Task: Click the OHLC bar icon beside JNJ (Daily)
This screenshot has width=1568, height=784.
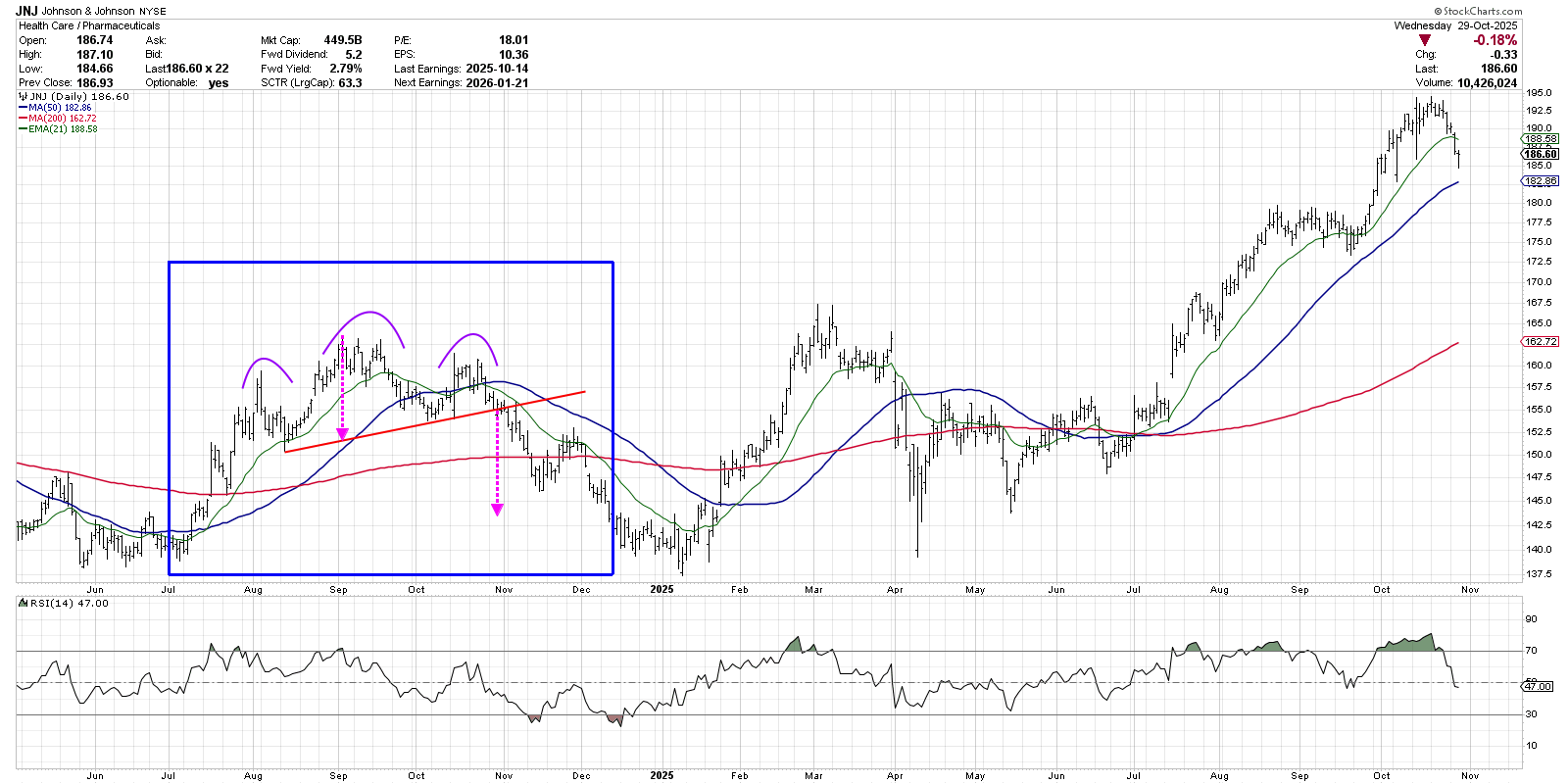Action: 23,97
